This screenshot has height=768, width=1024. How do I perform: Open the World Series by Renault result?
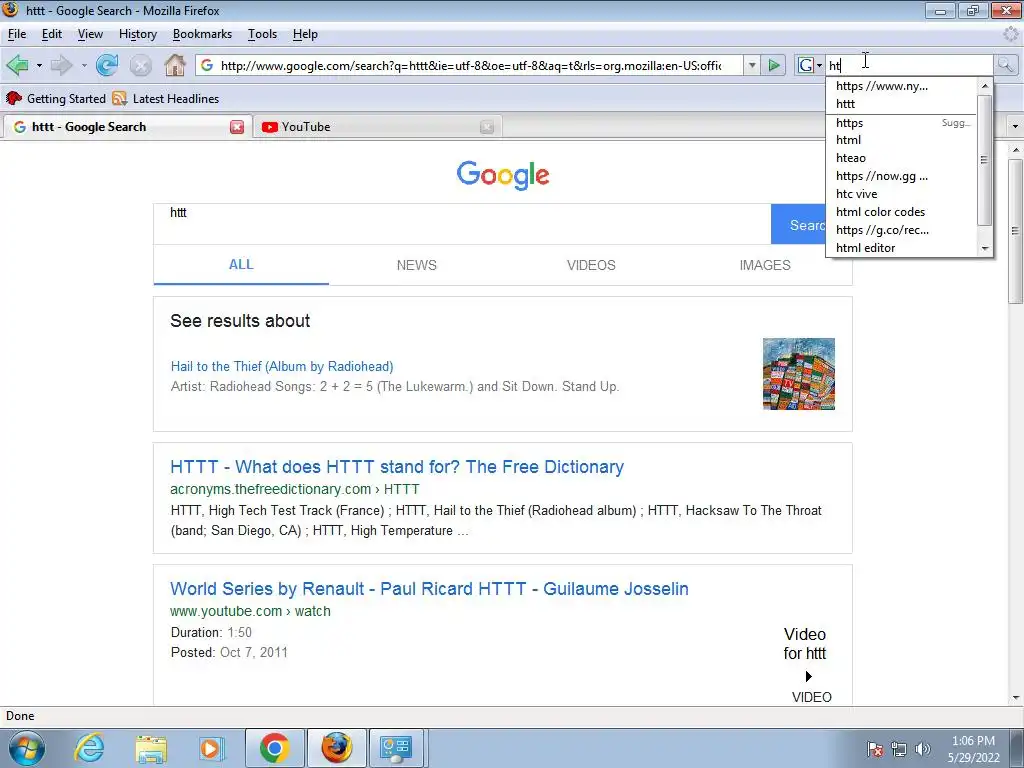coord(430,588)
